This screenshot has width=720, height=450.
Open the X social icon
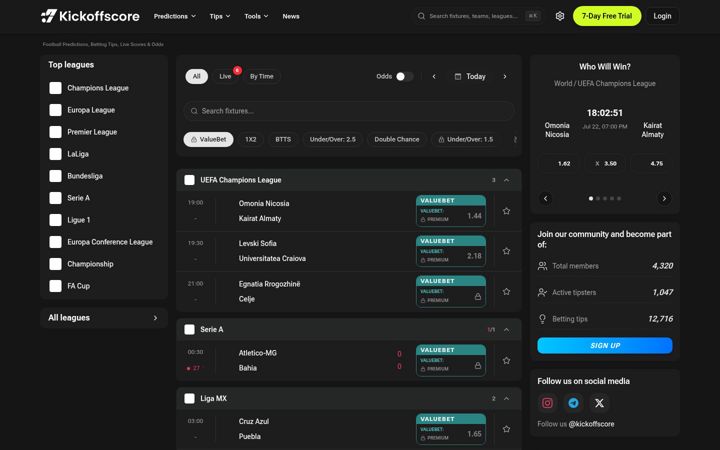pos(599,403)
